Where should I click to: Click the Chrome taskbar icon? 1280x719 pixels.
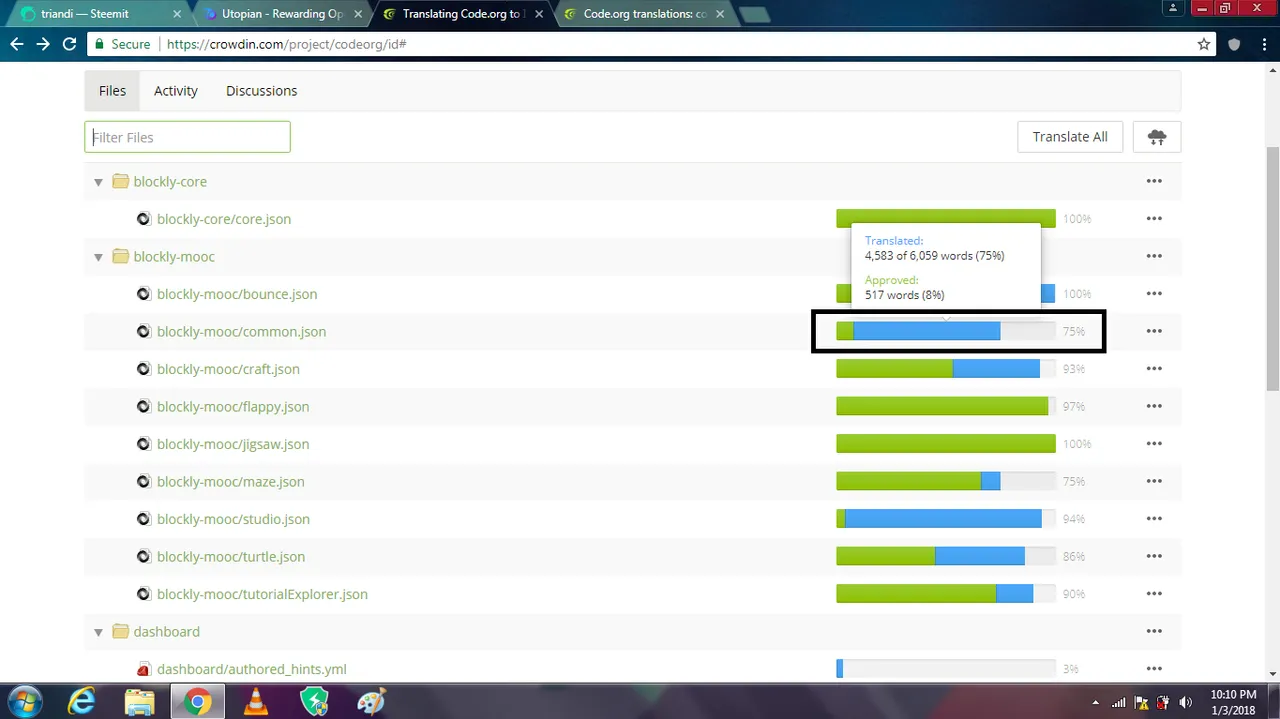(197, 702)
